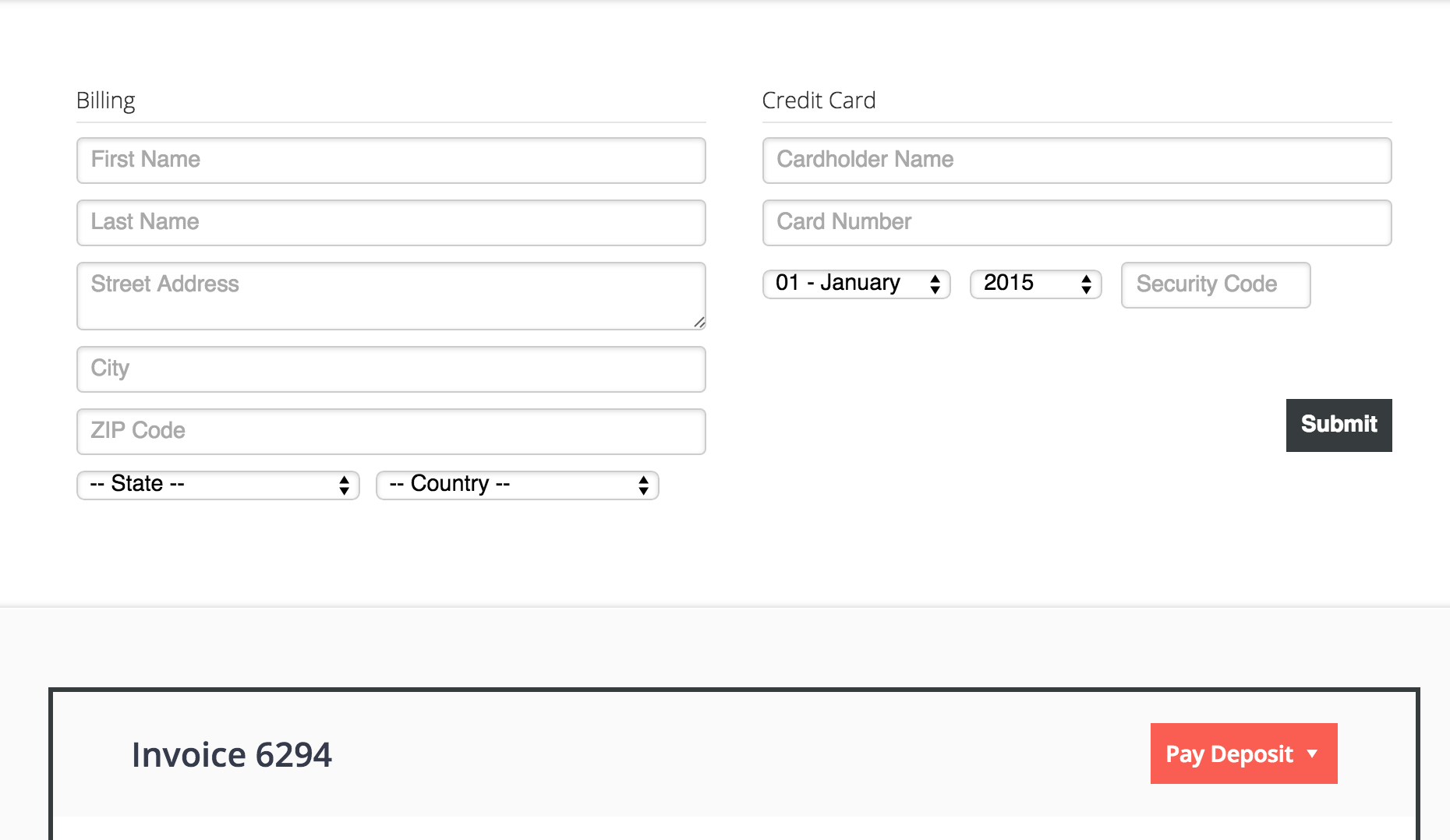Open the State dropdown
This screenshot has height=840, width=1450.
coord(217,485)
